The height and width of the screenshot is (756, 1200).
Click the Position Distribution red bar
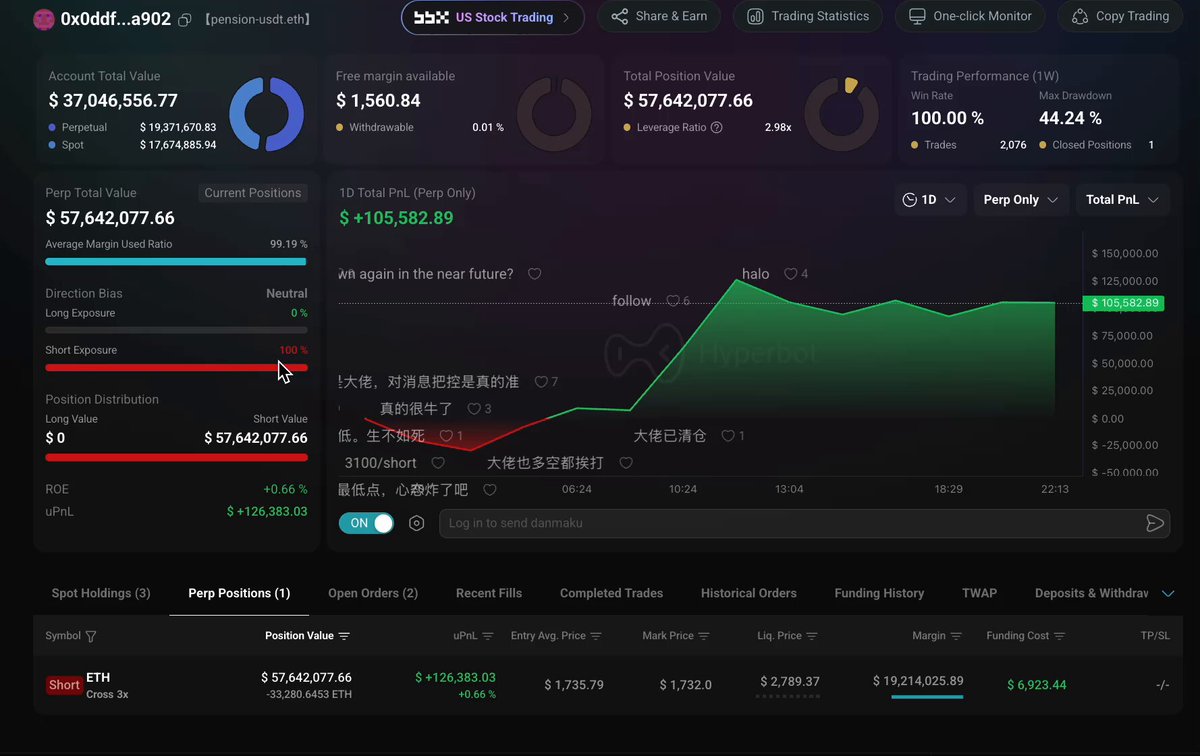point(176,457)
